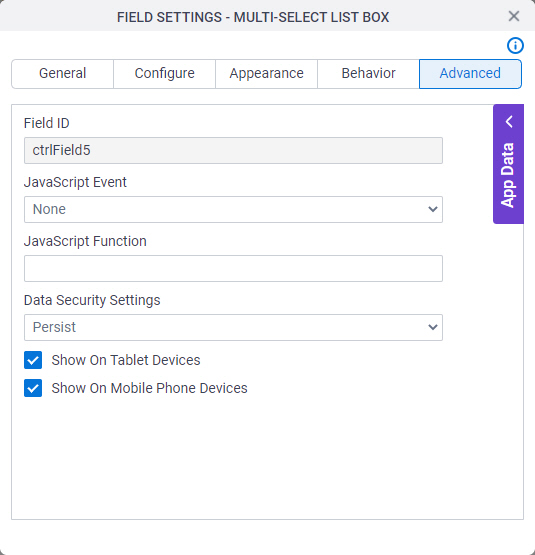The image size is (535, 555).
Task: Switch to the General tab
Action: coord(63,74)
